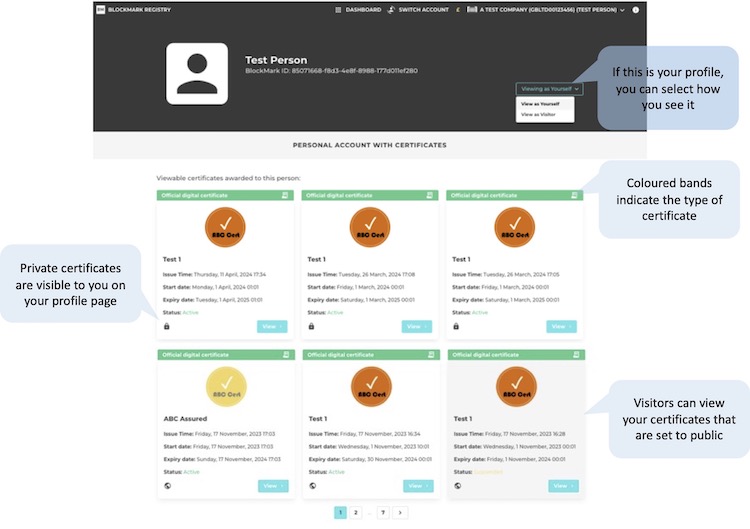Click globe icon on the suspended certificate card
This screenshot has height=529, width=750.
[456, 486]
